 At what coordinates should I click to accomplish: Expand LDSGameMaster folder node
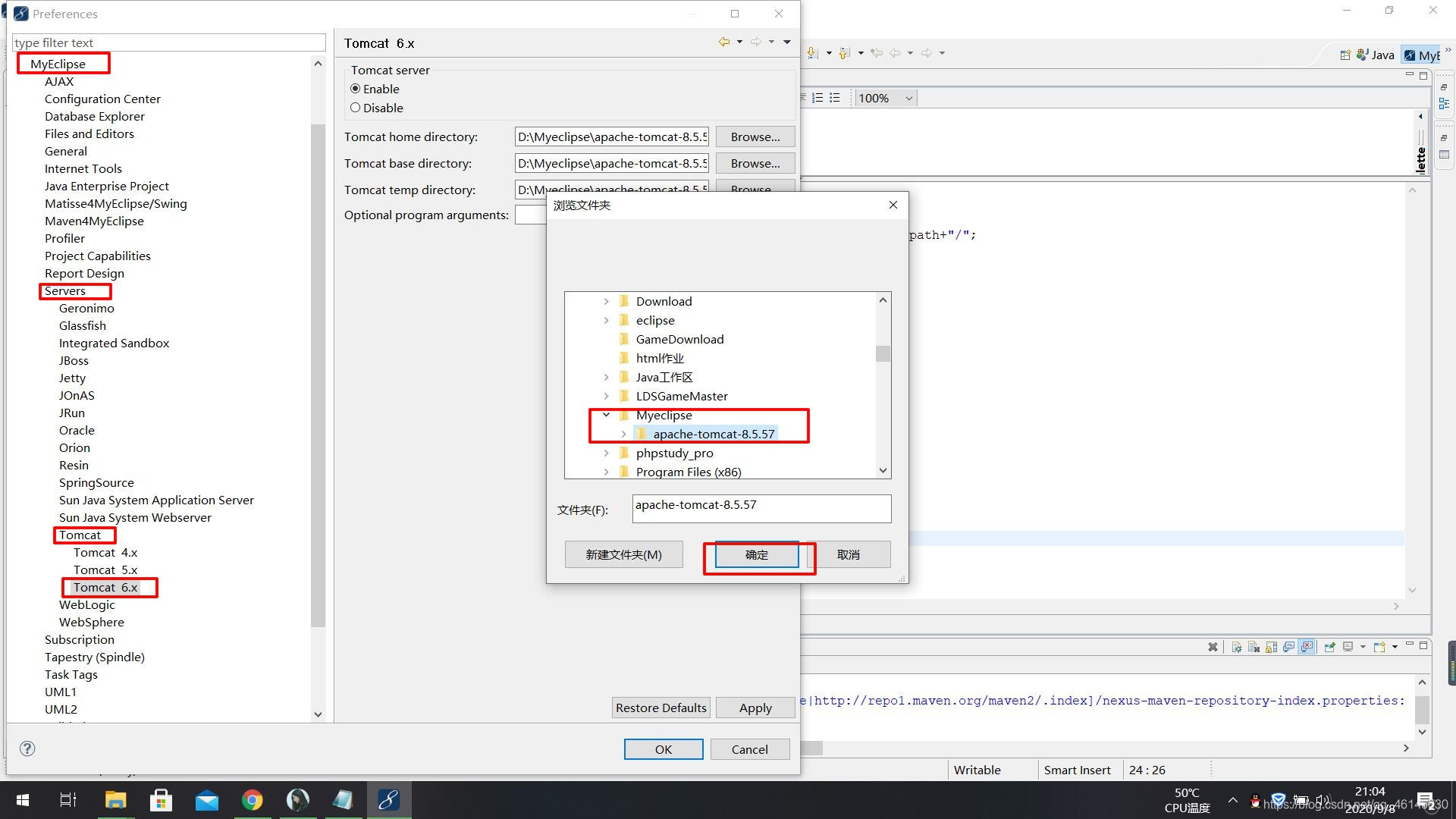click(x=606, y=396)
